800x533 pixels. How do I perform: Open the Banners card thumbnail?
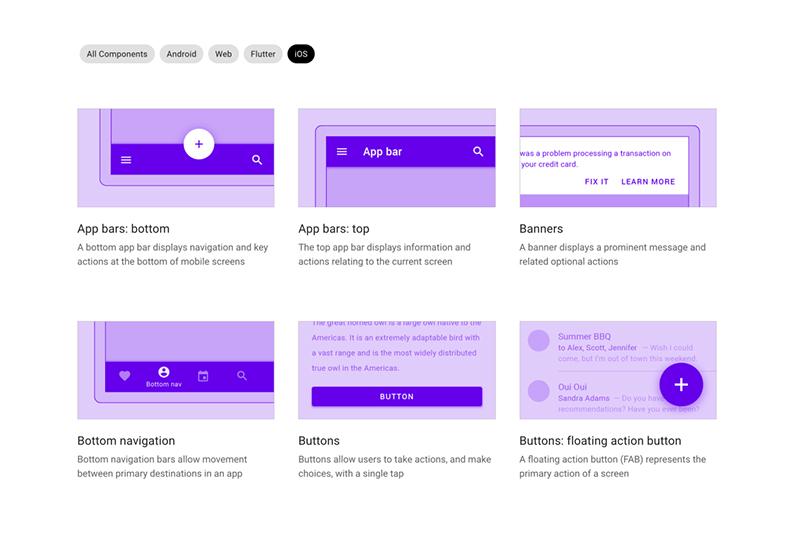click(617, 158)
